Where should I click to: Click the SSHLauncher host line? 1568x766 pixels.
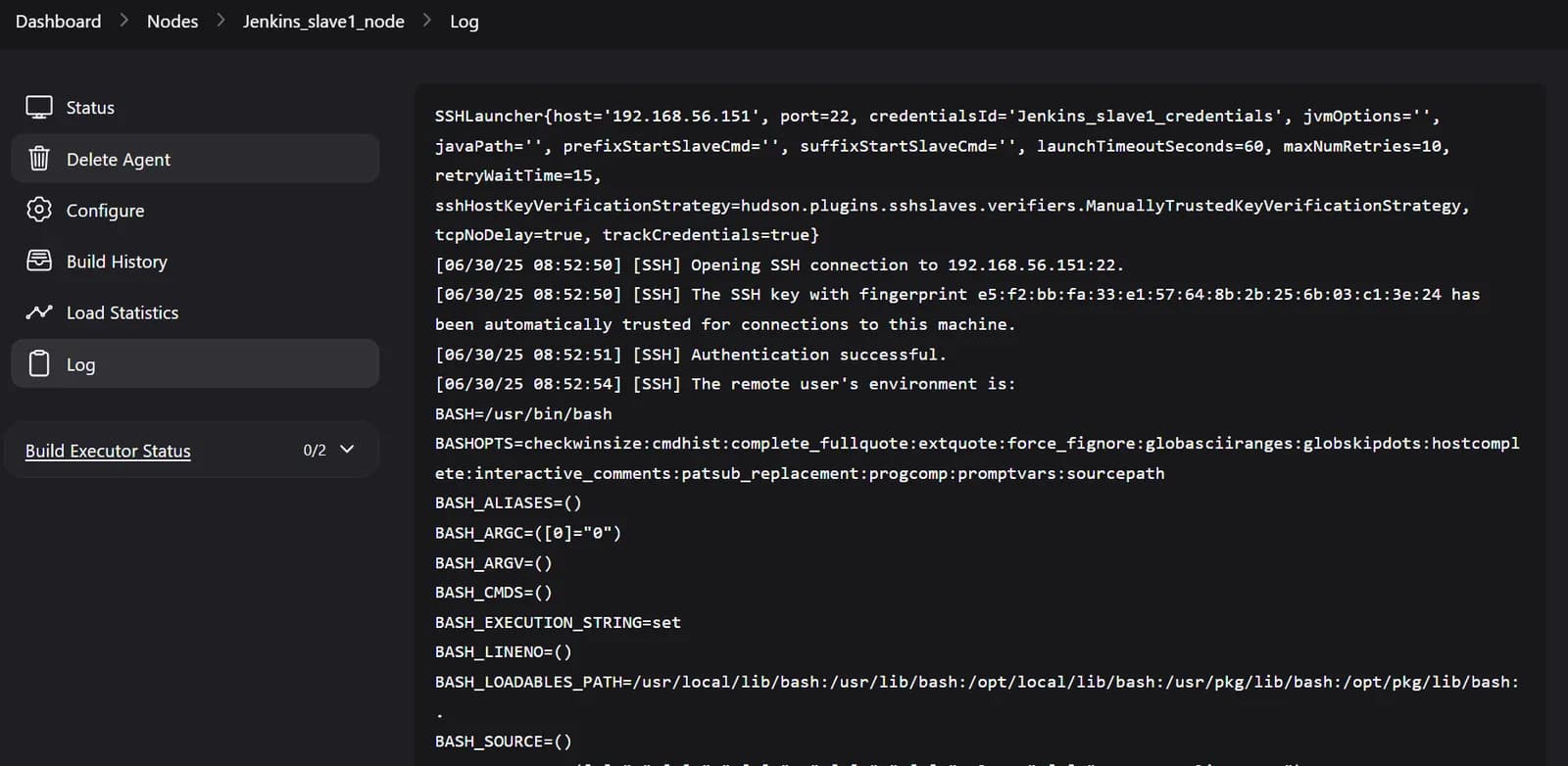pyautogui.click(x=938, y=117)
